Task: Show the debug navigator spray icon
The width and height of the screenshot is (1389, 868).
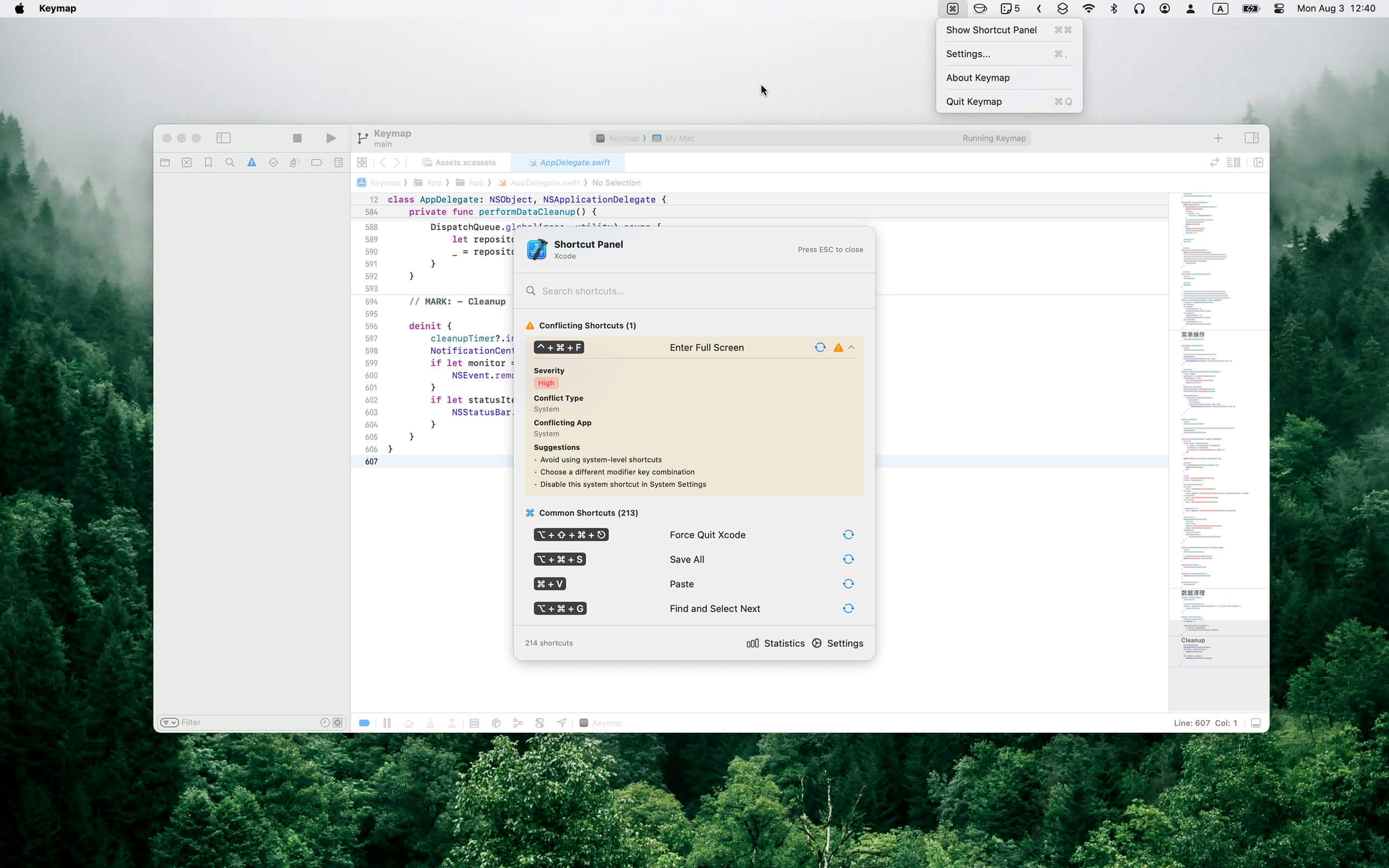Action: [295, 162]
